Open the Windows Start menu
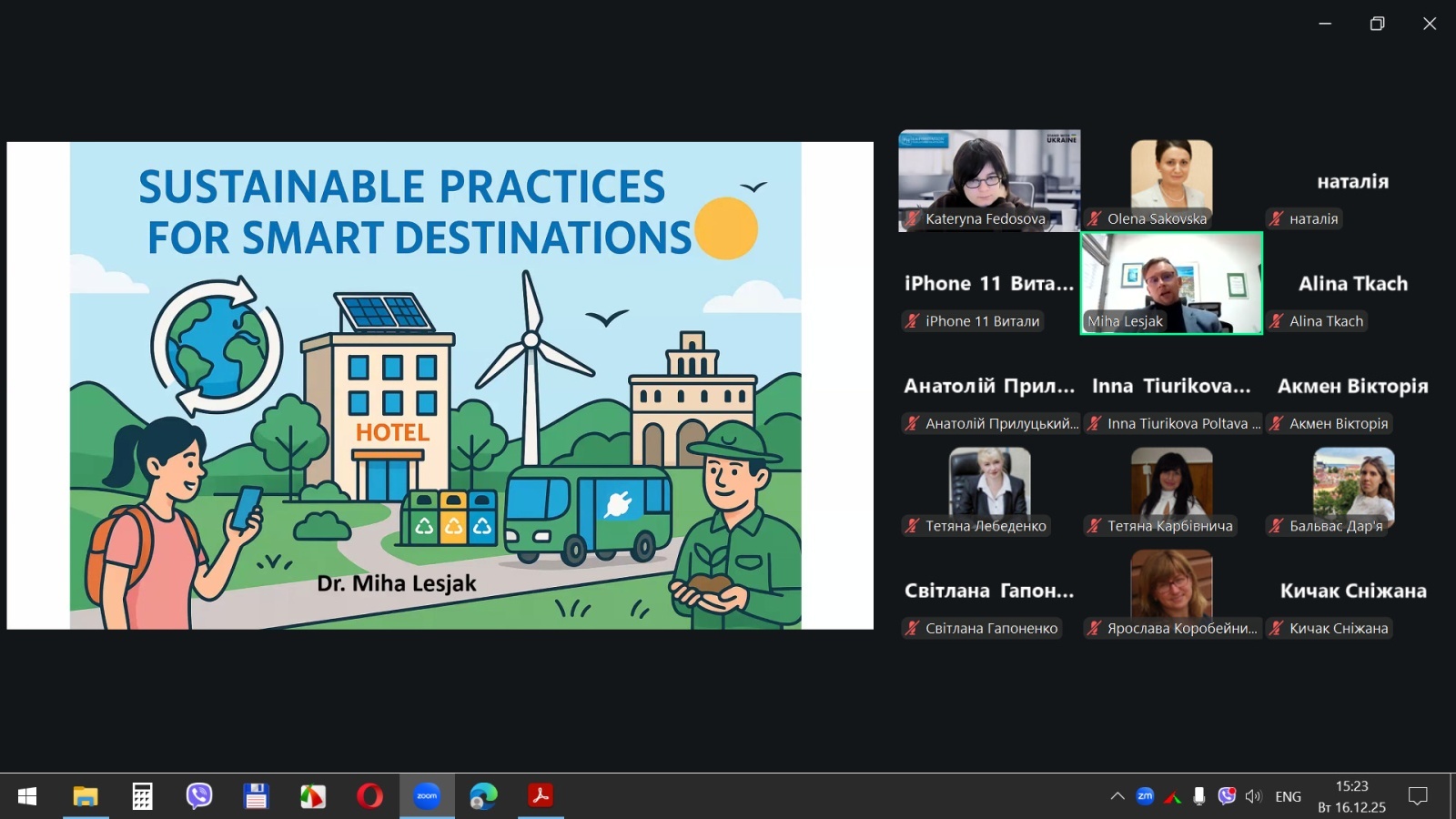This screenshot has height=819, width=1456. (27, 796)
